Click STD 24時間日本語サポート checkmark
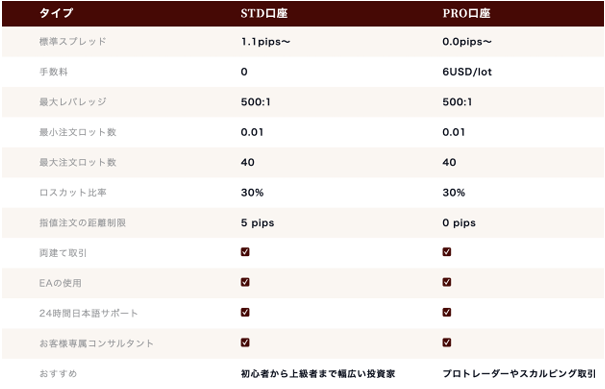The width and height of the screenshot is (605, 389). point(245,312)
